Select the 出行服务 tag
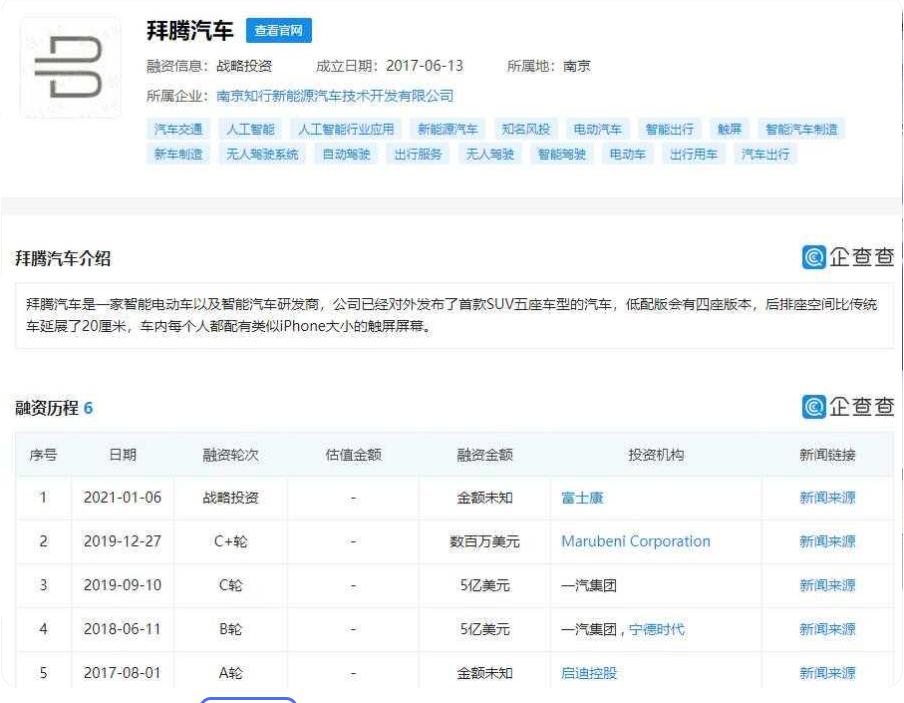The height and width of the screenshot is (703, 904). (x=418, y=154)
